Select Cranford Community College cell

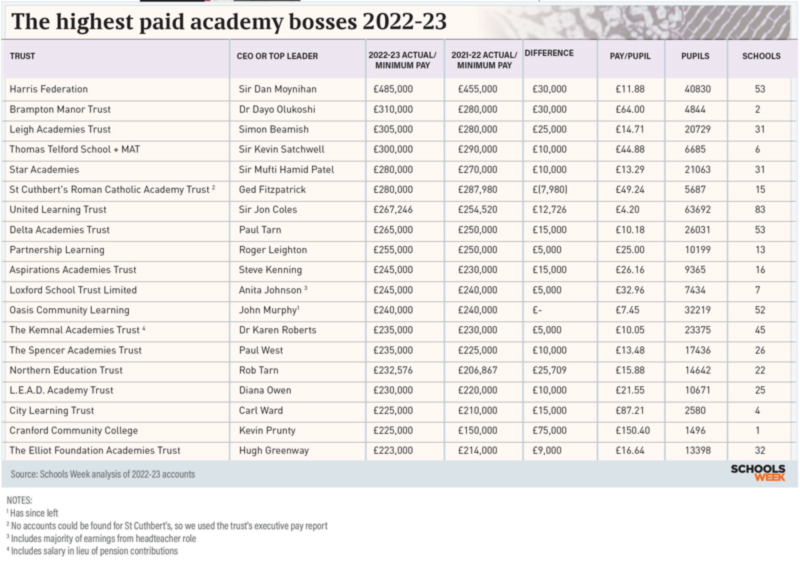click(x=73, y=430)
